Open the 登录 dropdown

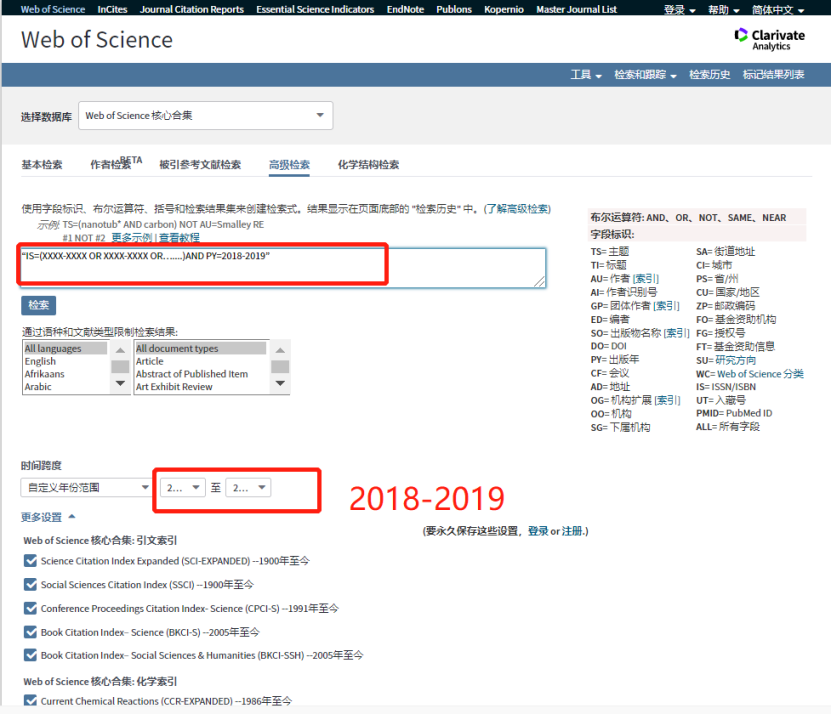[679, 10]
